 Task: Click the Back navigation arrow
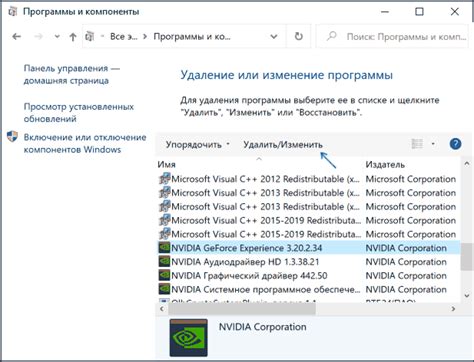click(16, 37)
